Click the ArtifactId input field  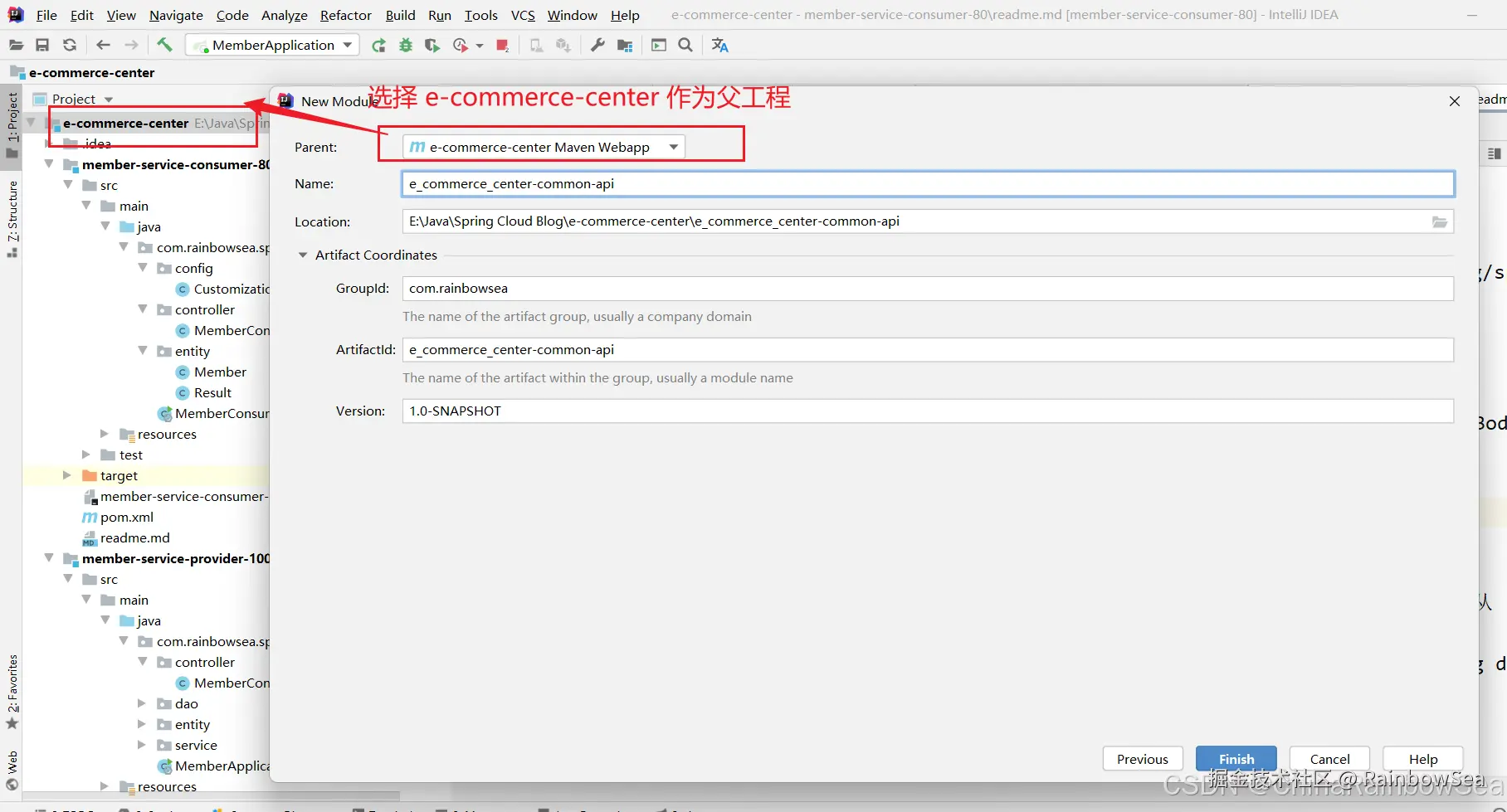click(928, 350)
